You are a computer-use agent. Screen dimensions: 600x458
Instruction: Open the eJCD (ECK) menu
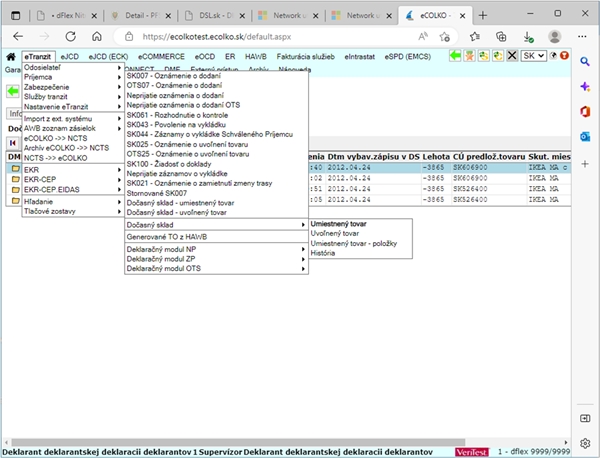[x=108, y=57]
